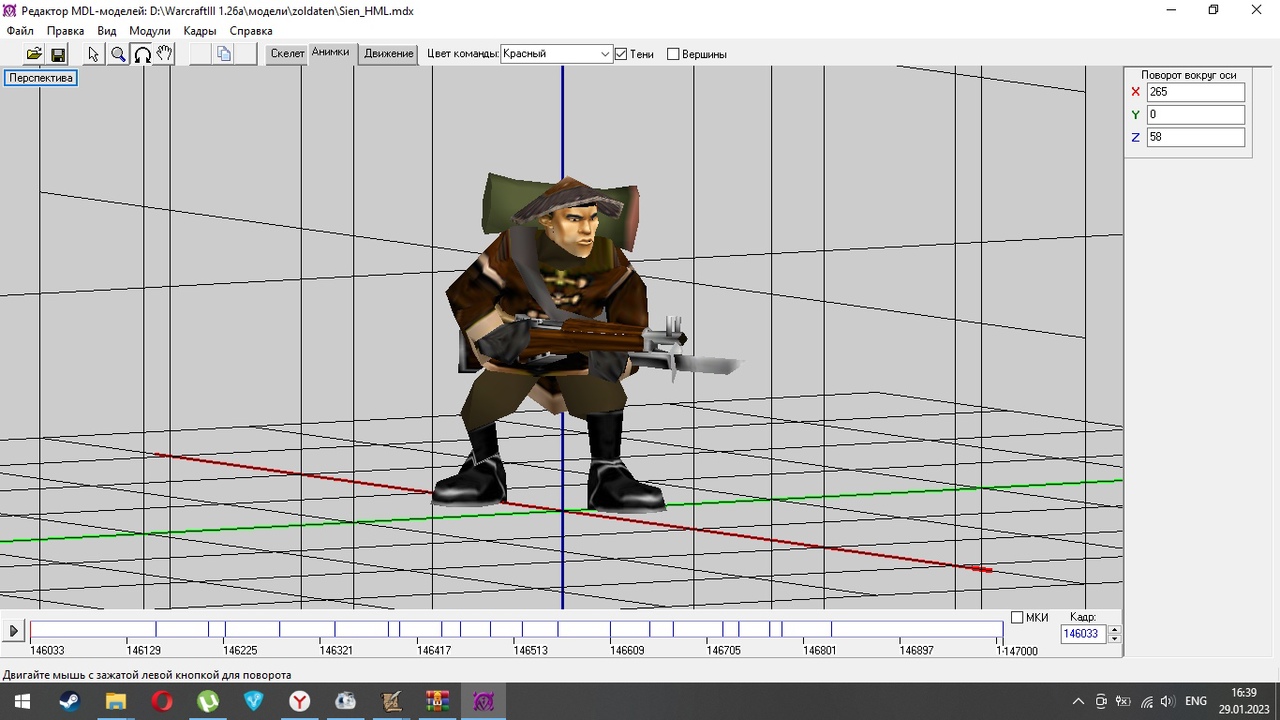Viewport: 1280px width, 720px height.
Task: Pick the hand pan tool
Action: click(x=165, y=54)
